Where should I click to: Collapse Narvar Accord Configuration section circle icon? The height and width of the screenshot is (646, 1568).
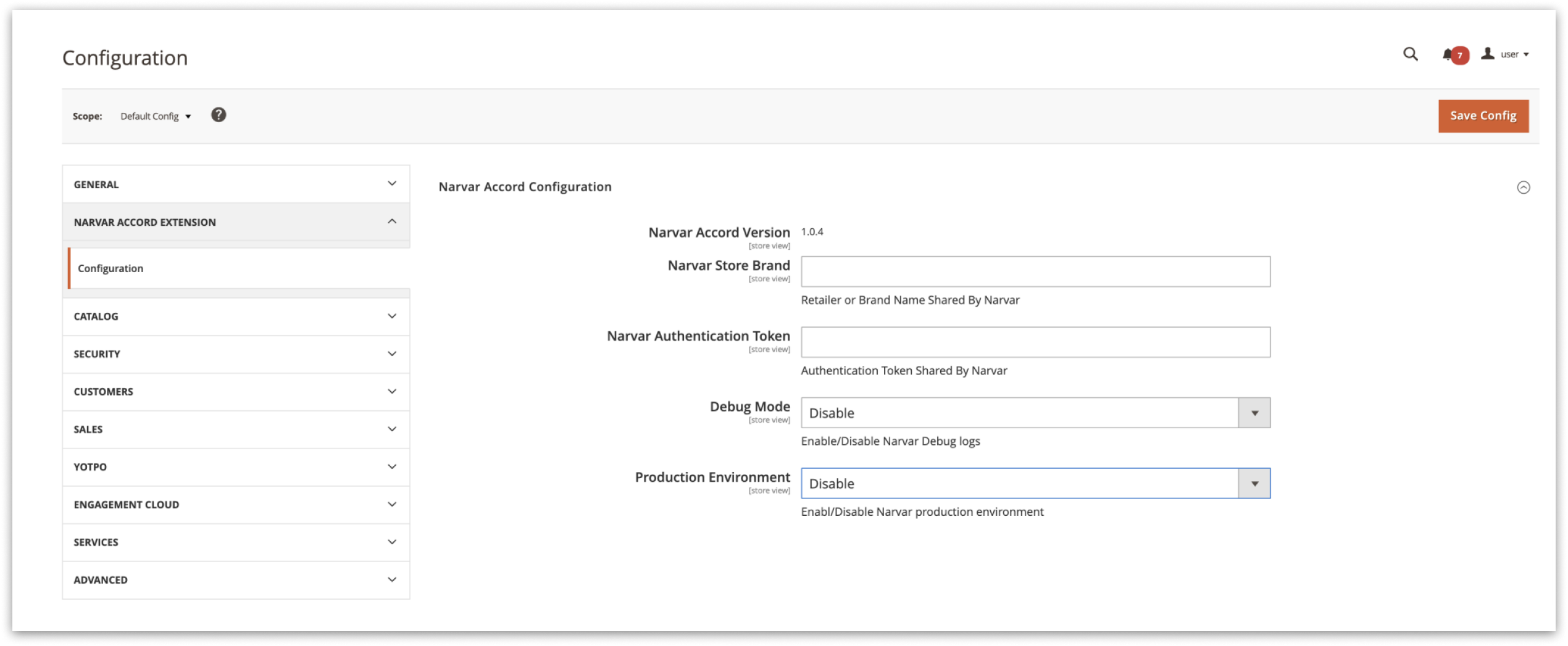1523,188
